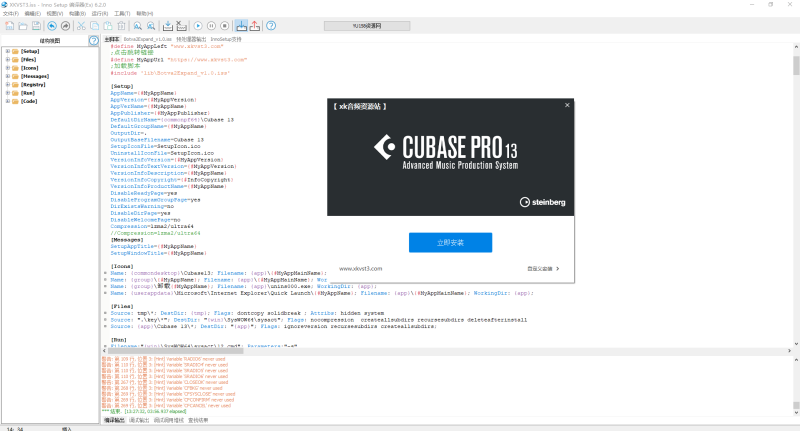The height and width of the screenshot is (431, 800).
Task: Switch to the Botva2Expand_v1.0.iss tab
Action: click(147, 39)
